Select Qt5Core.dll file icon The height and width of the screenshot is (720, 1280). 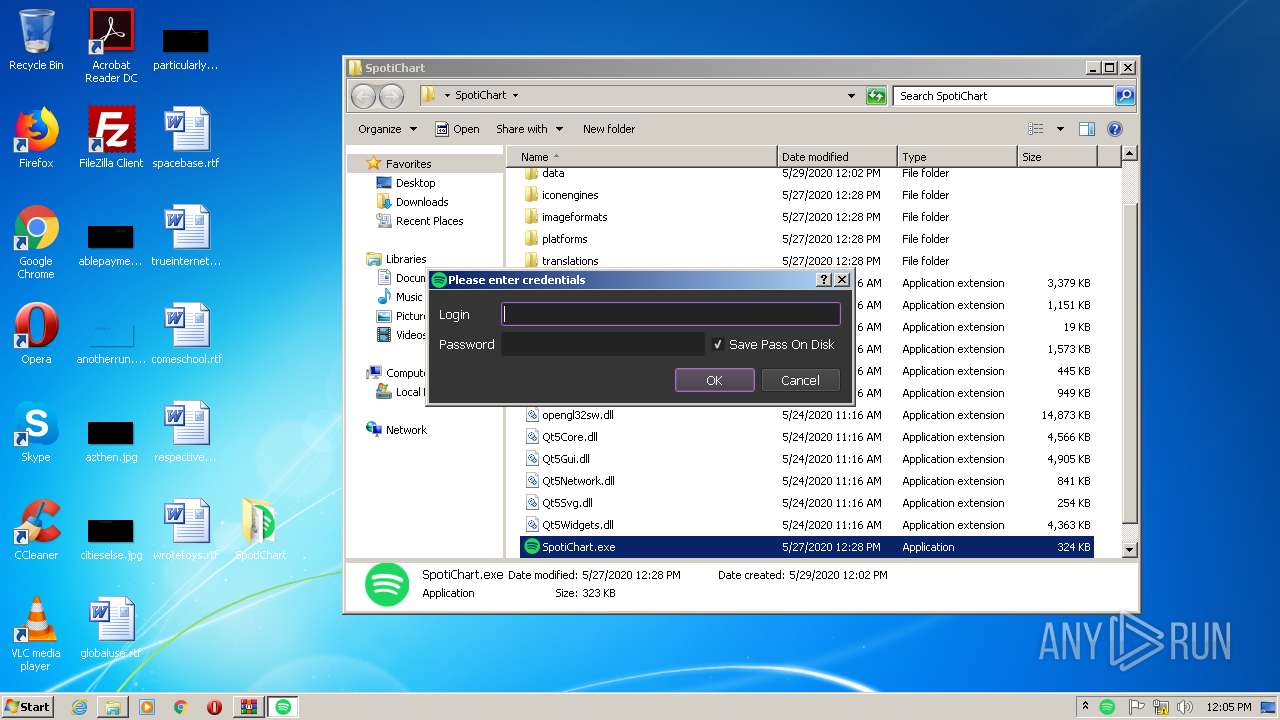click(532, 437)
